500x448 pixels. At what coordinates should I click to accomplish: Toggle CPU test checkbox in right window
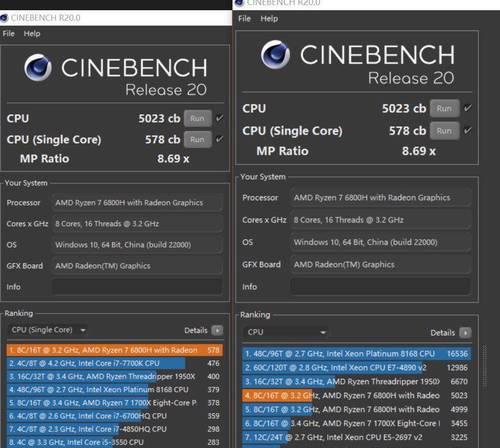(468, 108)
